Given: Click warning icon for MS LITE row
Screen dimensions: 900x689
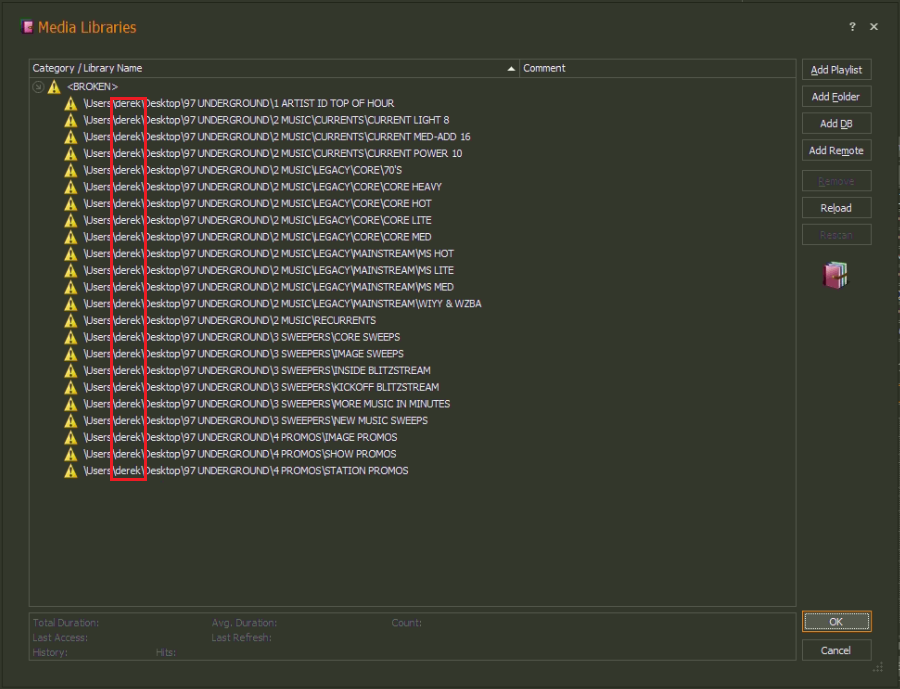Looking at the screenshot, I should tap(71, 270).
